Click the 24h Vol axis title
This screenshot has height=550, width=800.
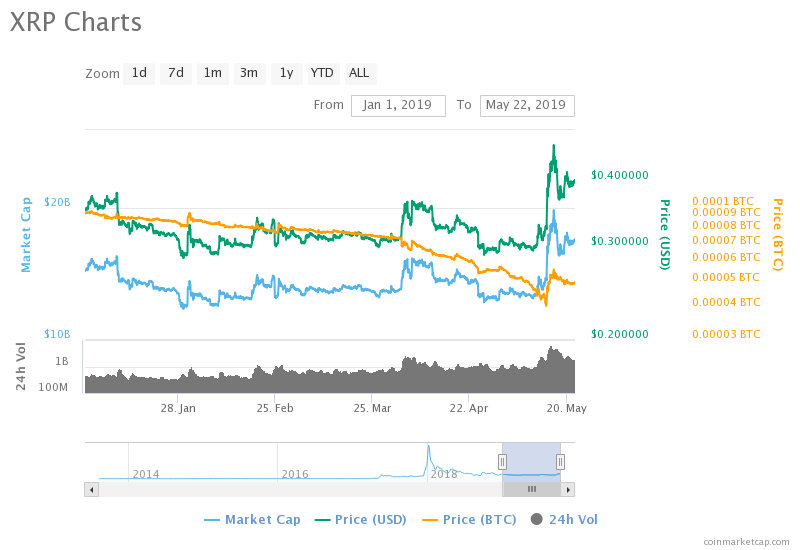[x=20, y=366]
